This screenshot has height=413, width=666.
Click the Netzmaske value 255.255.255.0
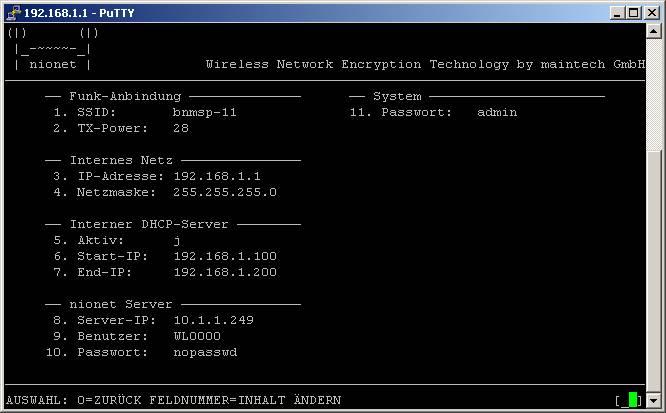pyautogui.click(x=225, y=192)
